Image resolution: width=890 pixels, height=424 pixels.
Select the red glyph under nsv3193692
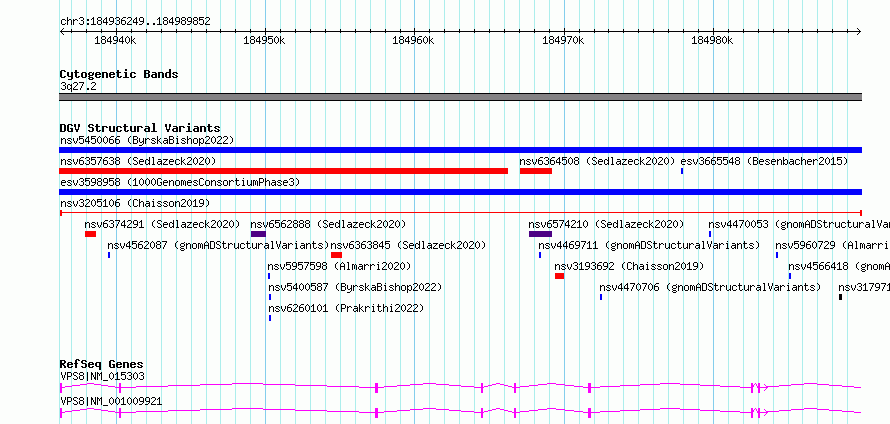(560, 276)
